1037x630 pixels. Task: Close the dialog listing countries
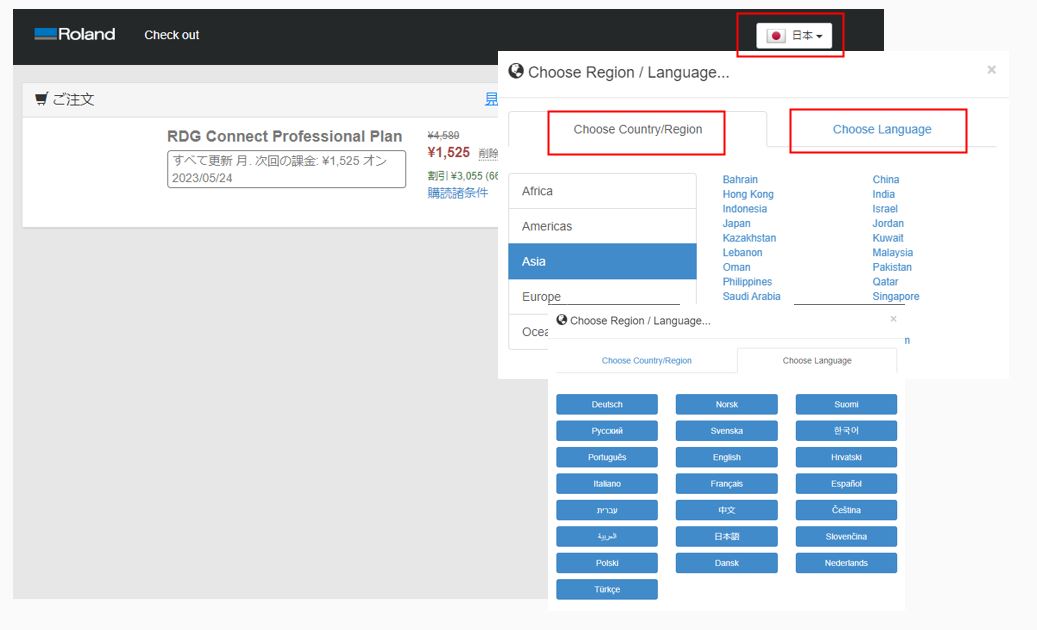pos(991,69)
